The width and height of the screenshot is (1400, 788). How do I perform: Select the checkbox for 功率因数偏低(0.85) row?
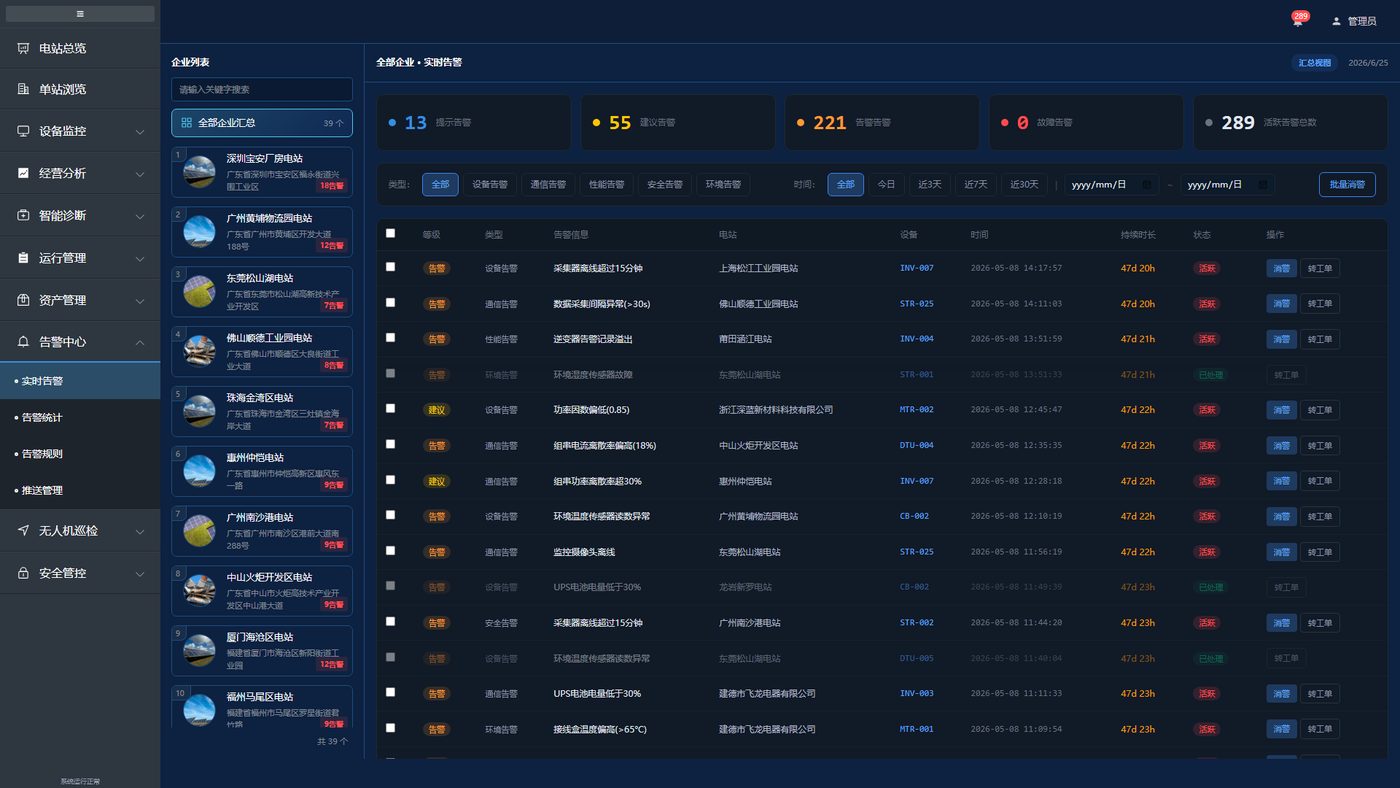point(391,408)
